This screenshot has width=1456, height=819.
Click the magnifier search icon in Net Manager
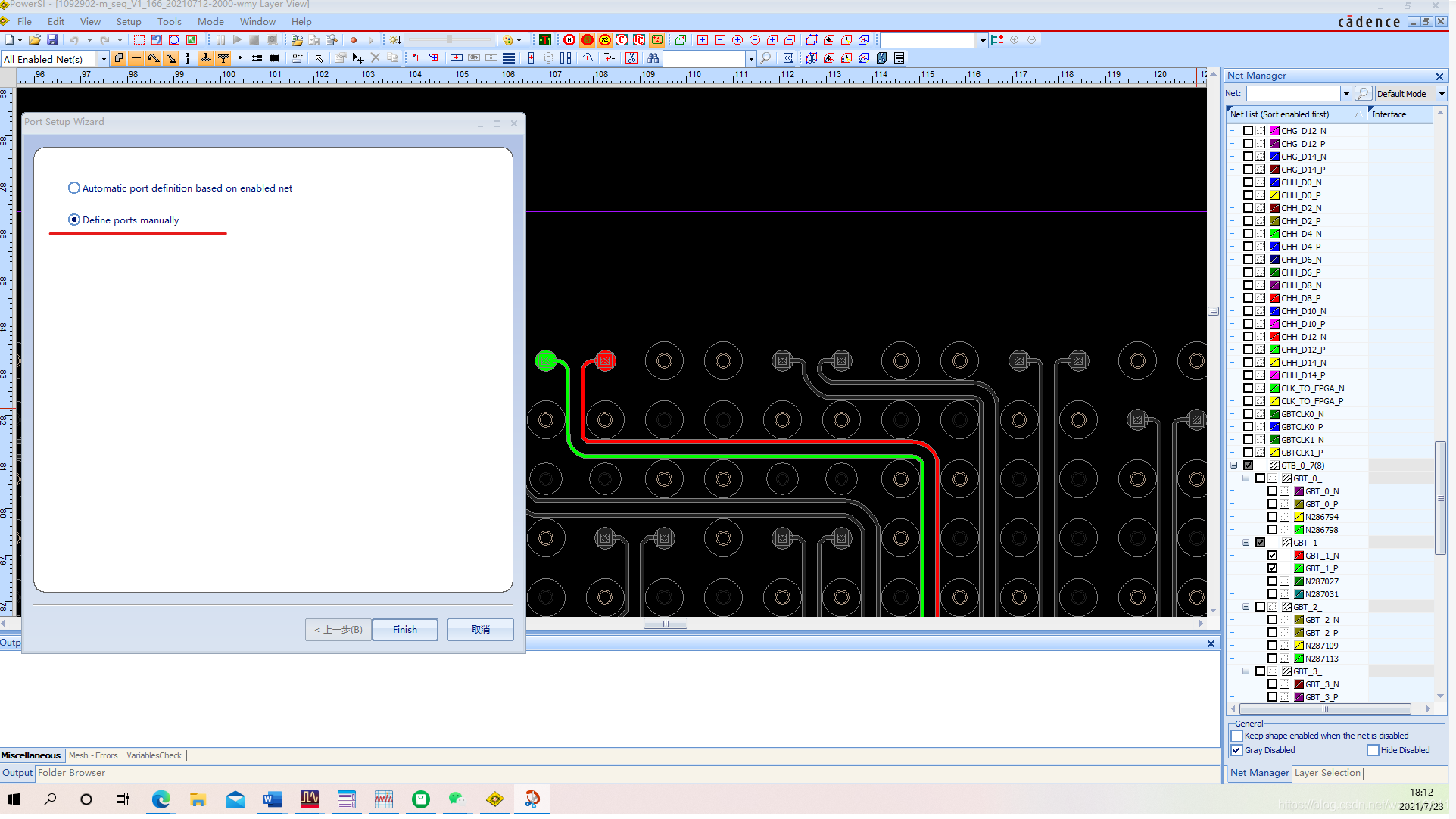click(1363, 93)
